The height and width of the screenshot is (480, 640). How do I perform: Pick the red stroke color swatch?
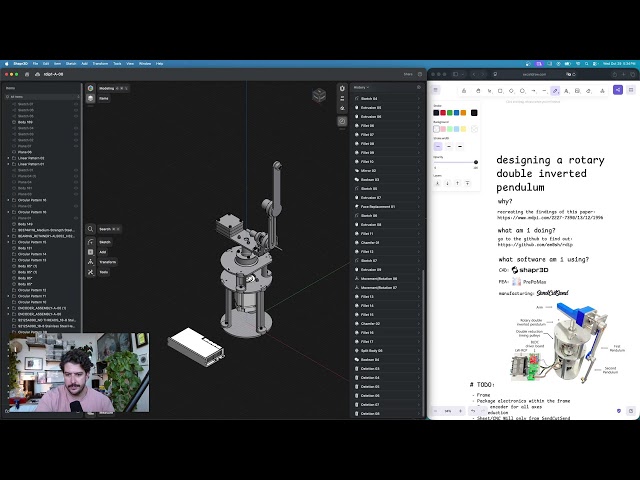click(x=443, y=113)
